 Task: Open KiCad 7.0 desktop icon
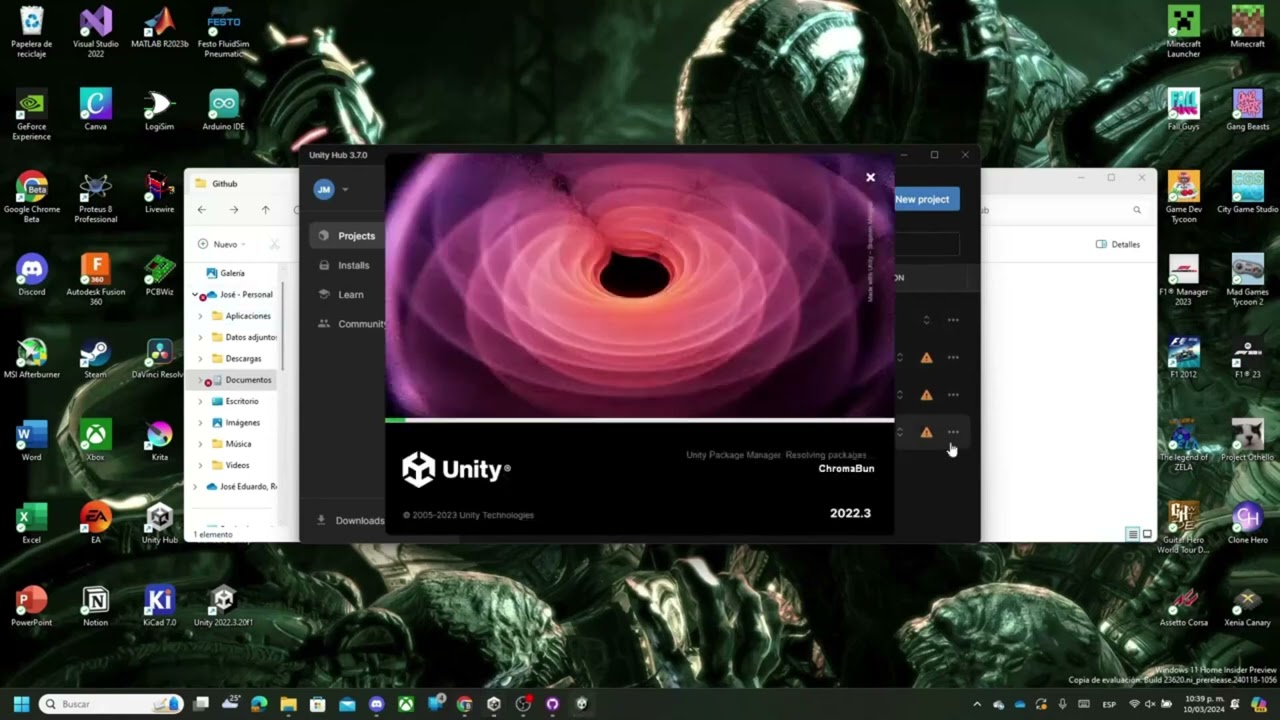159,606
